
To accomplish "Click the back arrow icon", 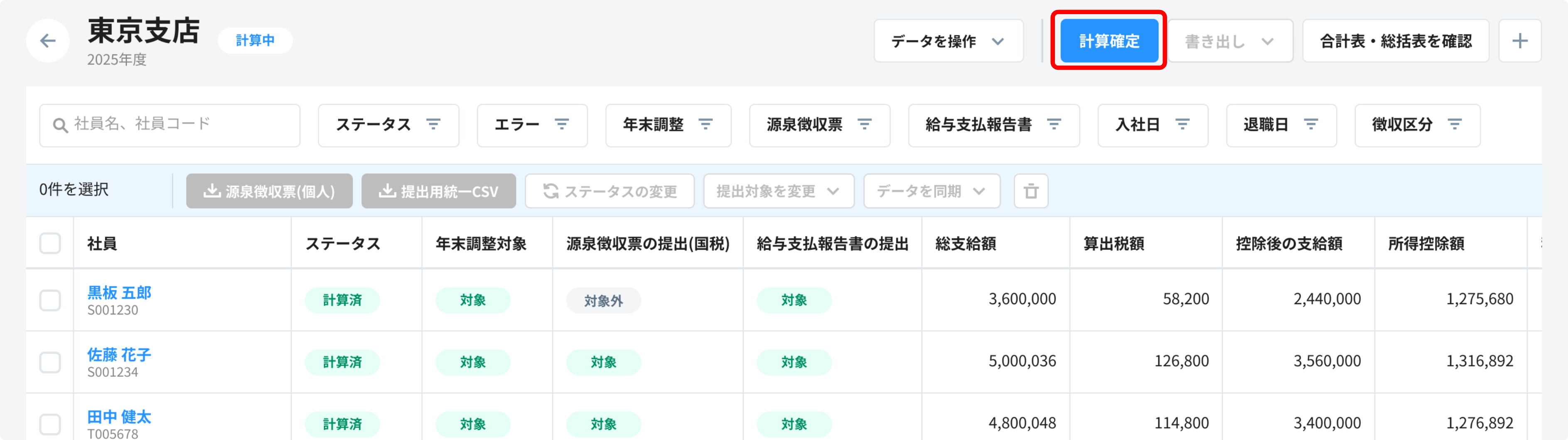I will (47, 41).
